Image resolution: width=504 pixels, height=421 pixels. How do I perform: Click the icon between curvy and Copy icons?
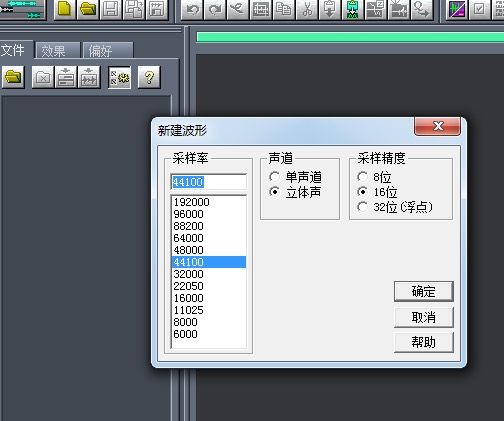point(261,9)
